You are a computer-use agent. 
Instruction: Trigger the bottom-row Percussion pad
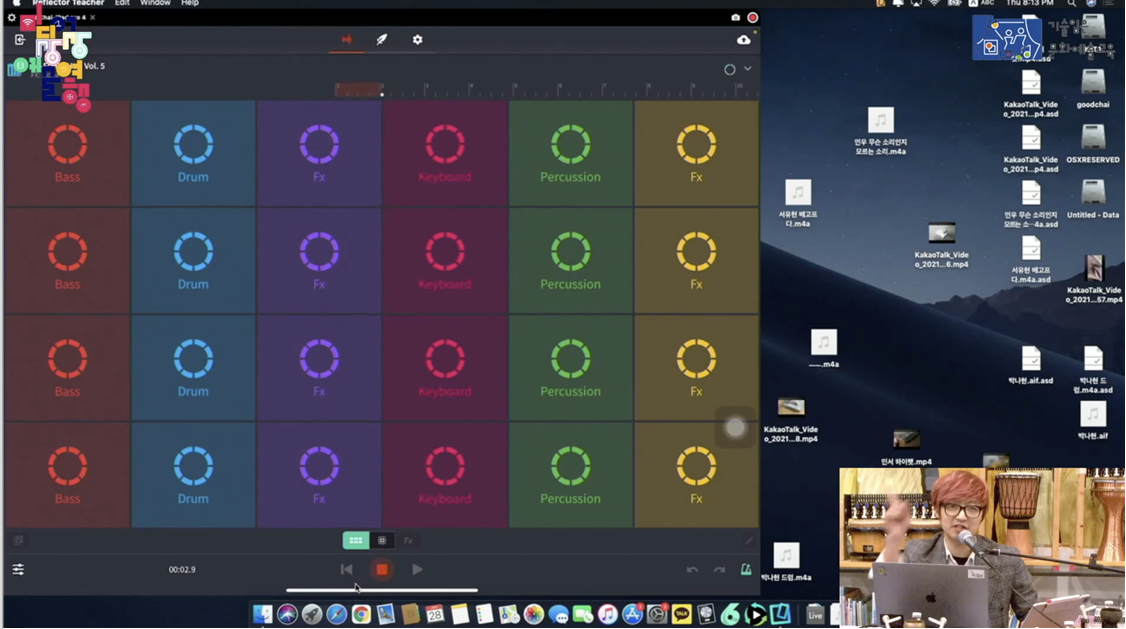pos(570,475)
